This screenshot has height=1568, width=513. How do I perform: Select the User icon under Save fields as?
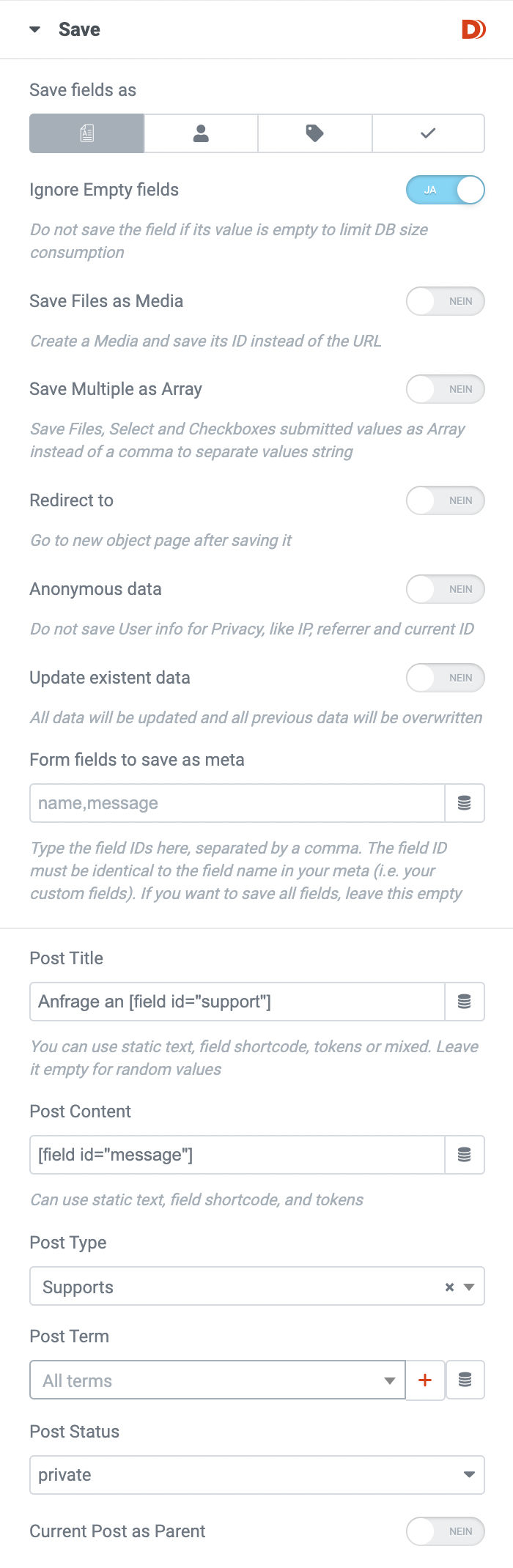click(x=201, y=133)
